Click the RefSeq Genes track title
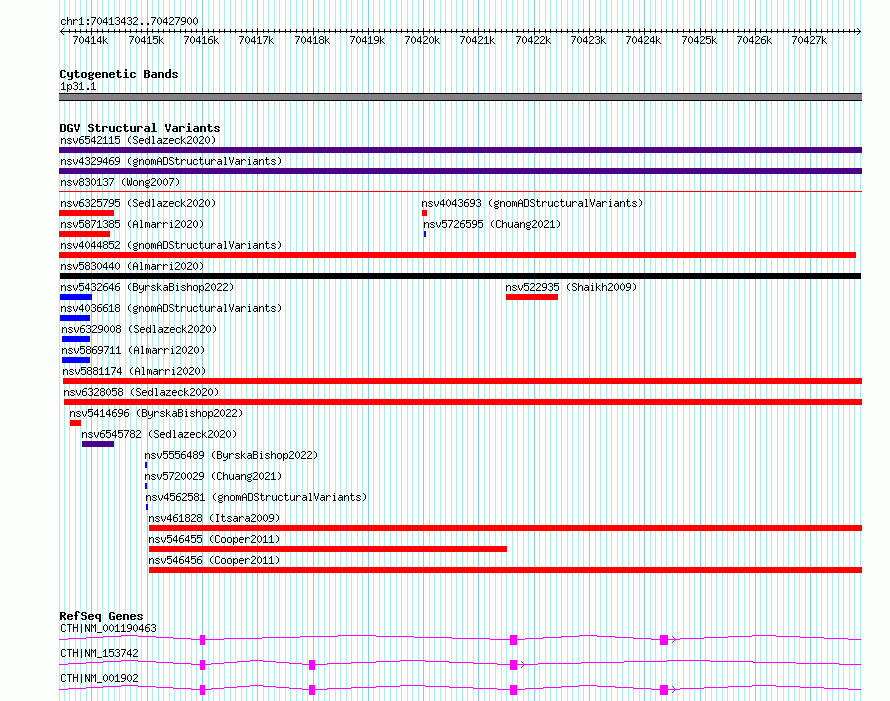 click(101, 616)
